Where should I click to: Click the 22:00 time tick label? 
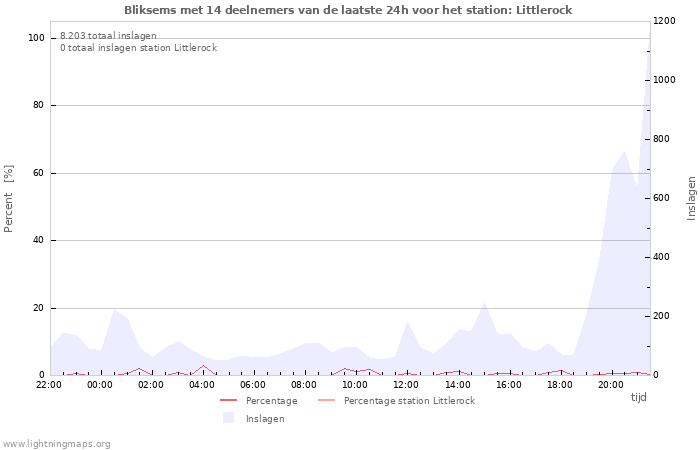coord(49,384)
